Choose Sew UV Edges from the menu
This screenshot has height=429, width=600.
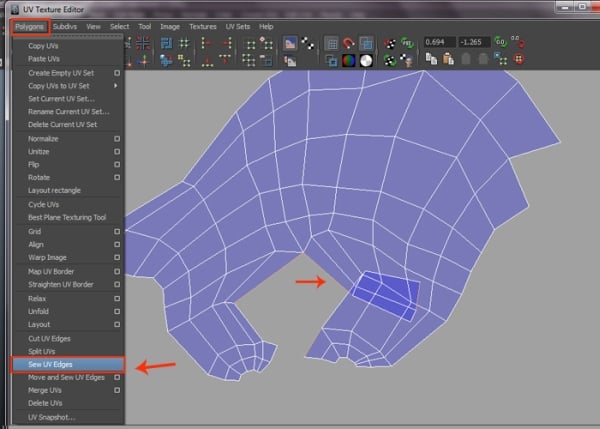50,364
